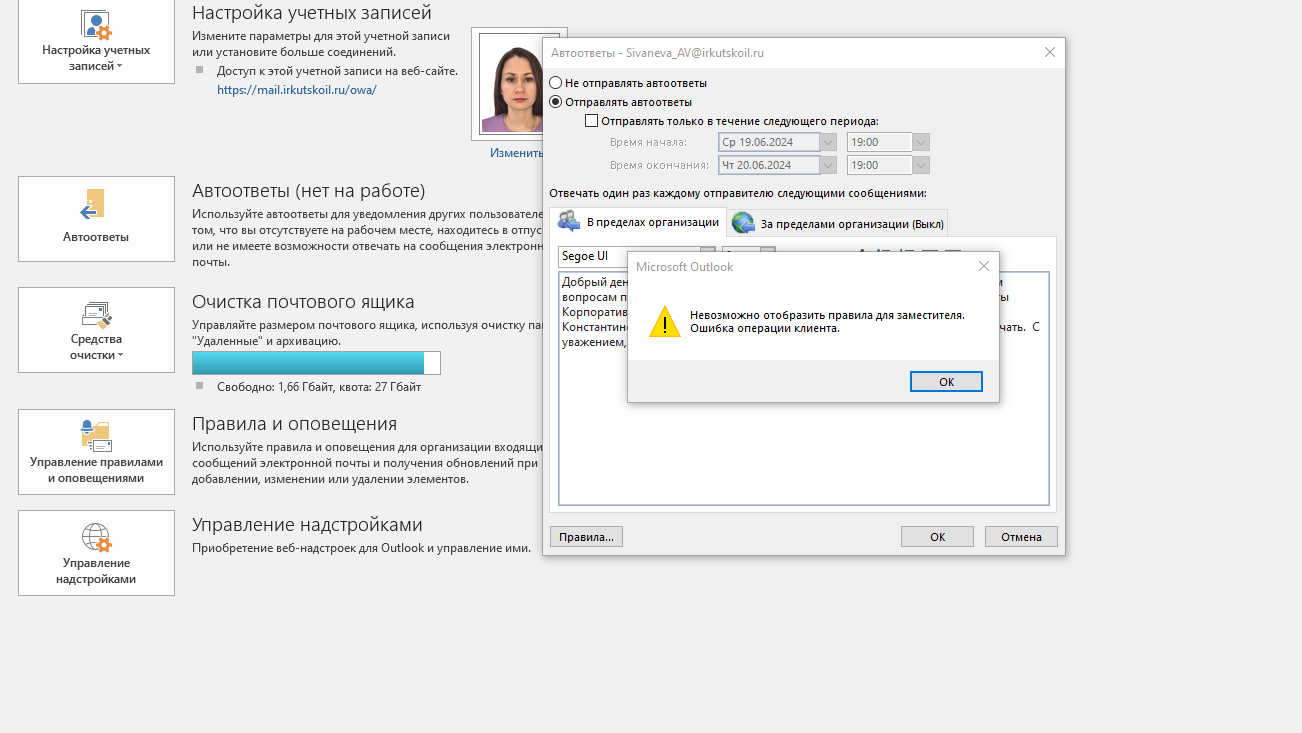
Task: Click the text Свободно: 1,66 Гбайт, квота: 27 Гбайт
Action: [x=320, y=387]
